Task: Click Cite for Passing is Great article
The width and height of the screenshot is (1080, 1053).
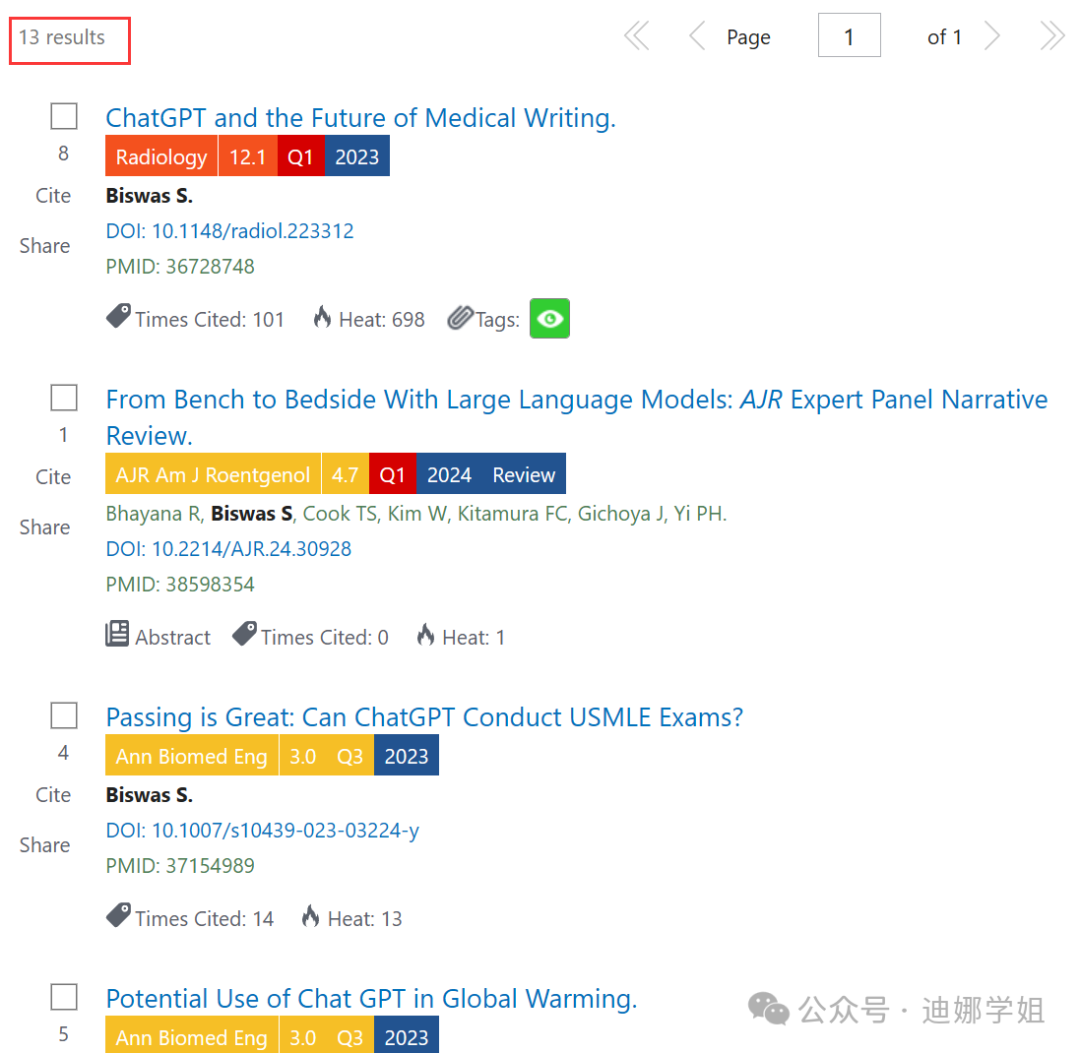Action: (53, 795)
